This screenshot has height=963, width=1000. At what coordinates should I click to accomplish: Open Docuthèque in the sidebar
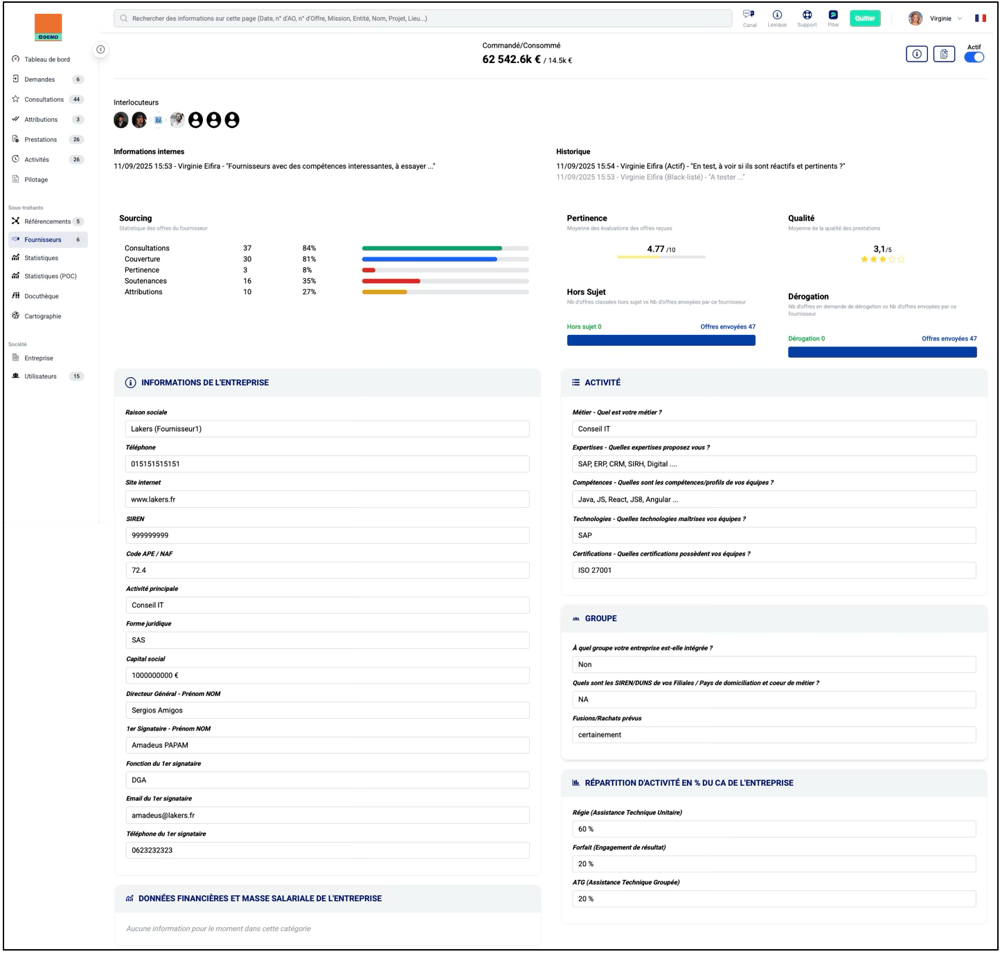[41, 296]
